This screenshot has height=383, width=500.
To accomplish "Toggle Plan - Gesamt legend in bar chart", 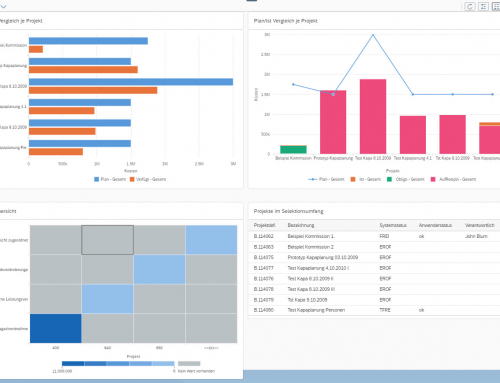I will coord(110,179).
